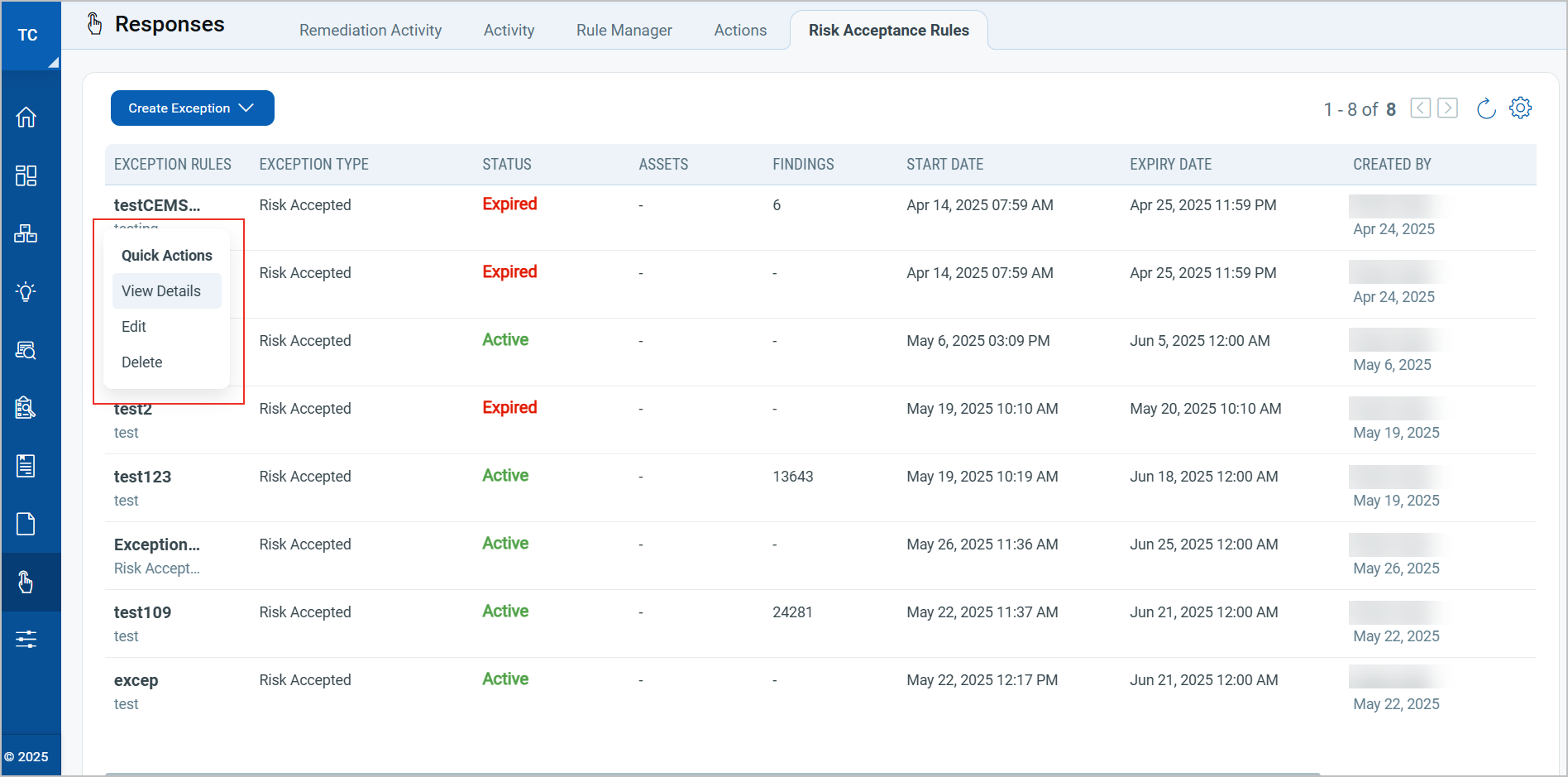Go to previous page of results
The height and width of the screenshot is (777, 1568).
coord(1420,108)
